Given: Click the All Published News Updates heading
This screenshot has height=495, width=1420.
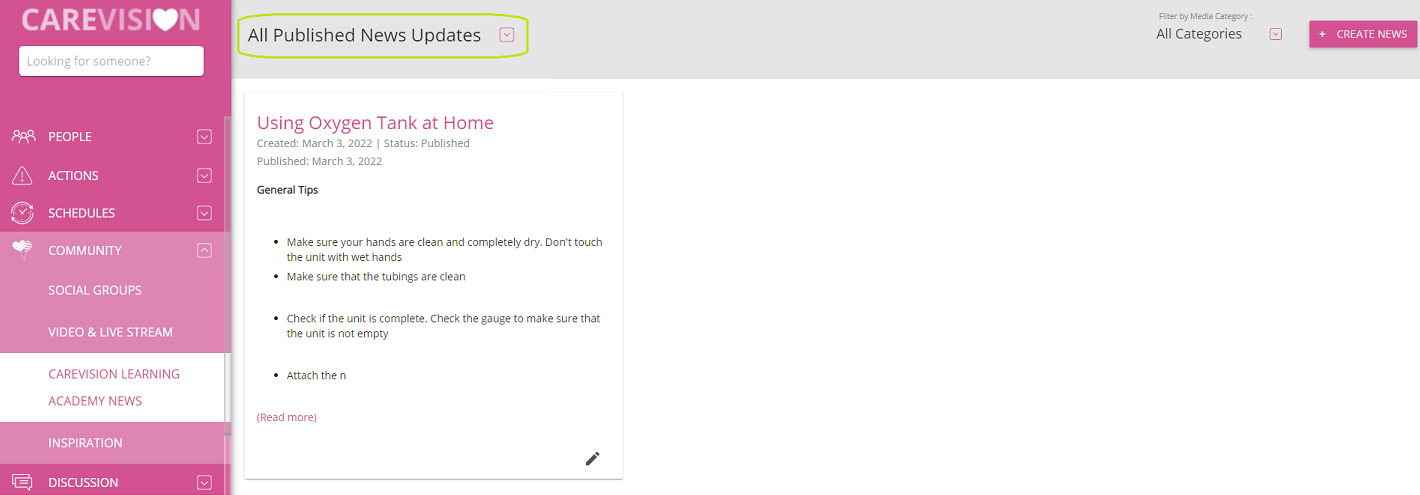Looking at the screenshot, I should click(364, 35).
